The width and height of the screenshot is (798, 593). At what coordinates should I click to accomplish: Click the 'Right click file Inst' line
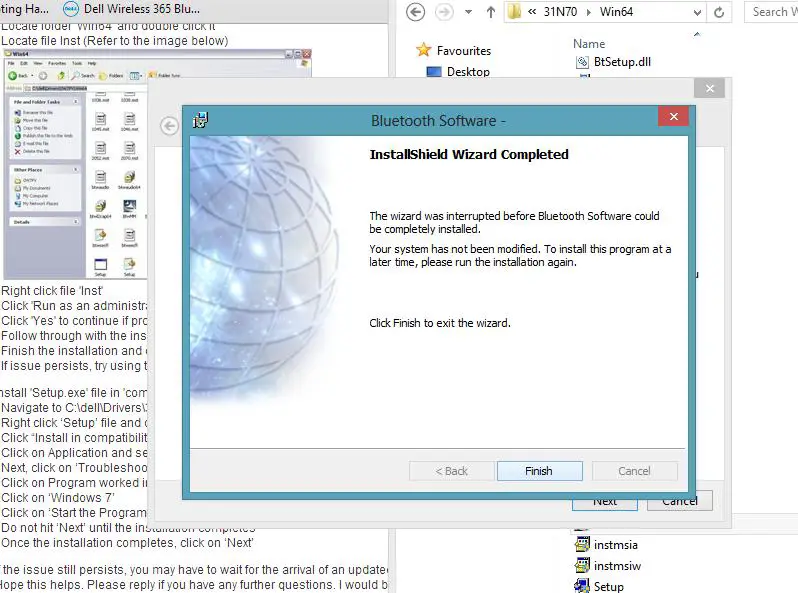(x=52, y=291)
